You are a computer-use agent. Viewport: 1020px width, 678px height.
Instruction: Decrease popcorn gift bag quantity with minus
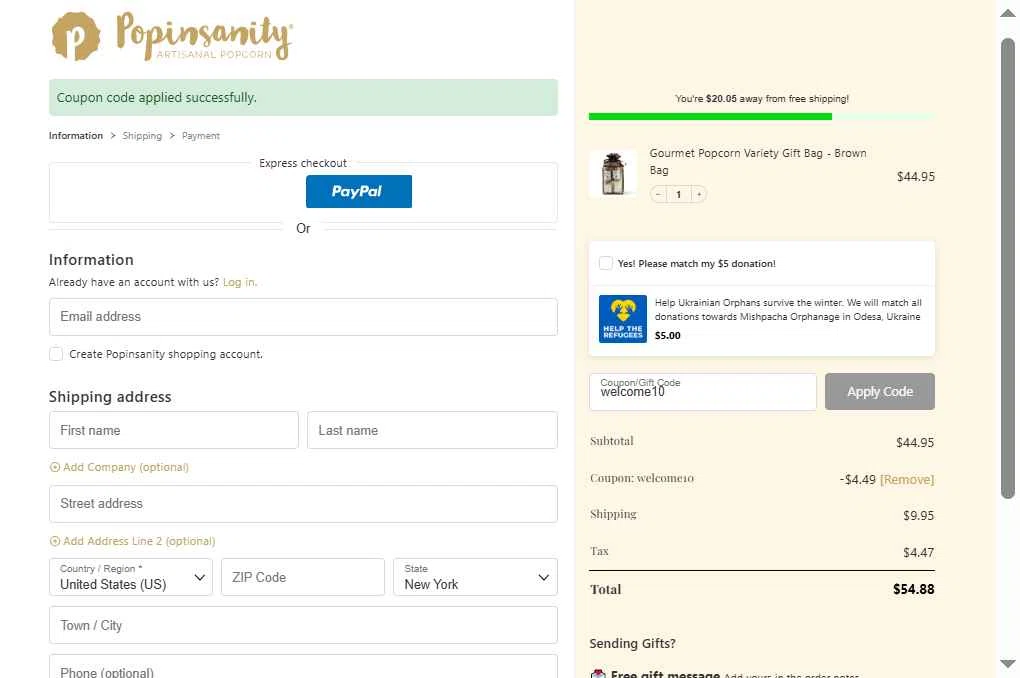(x=658, y=194)
